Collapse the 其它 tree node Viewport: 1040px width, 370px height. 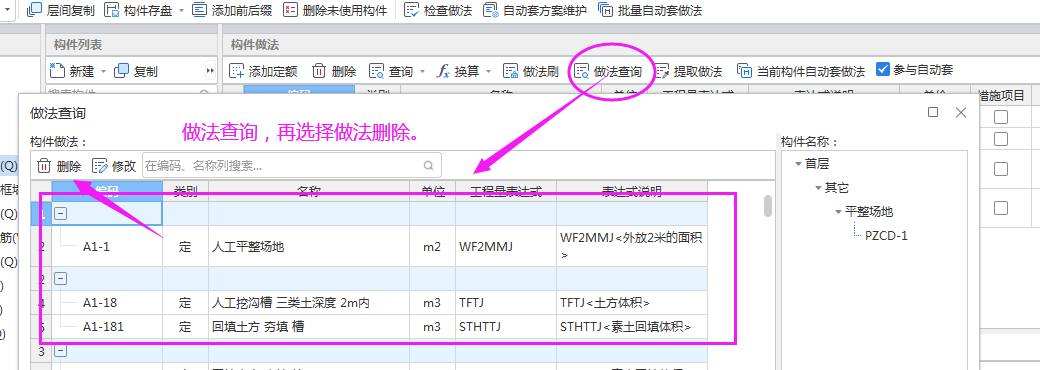coord(818,188)
